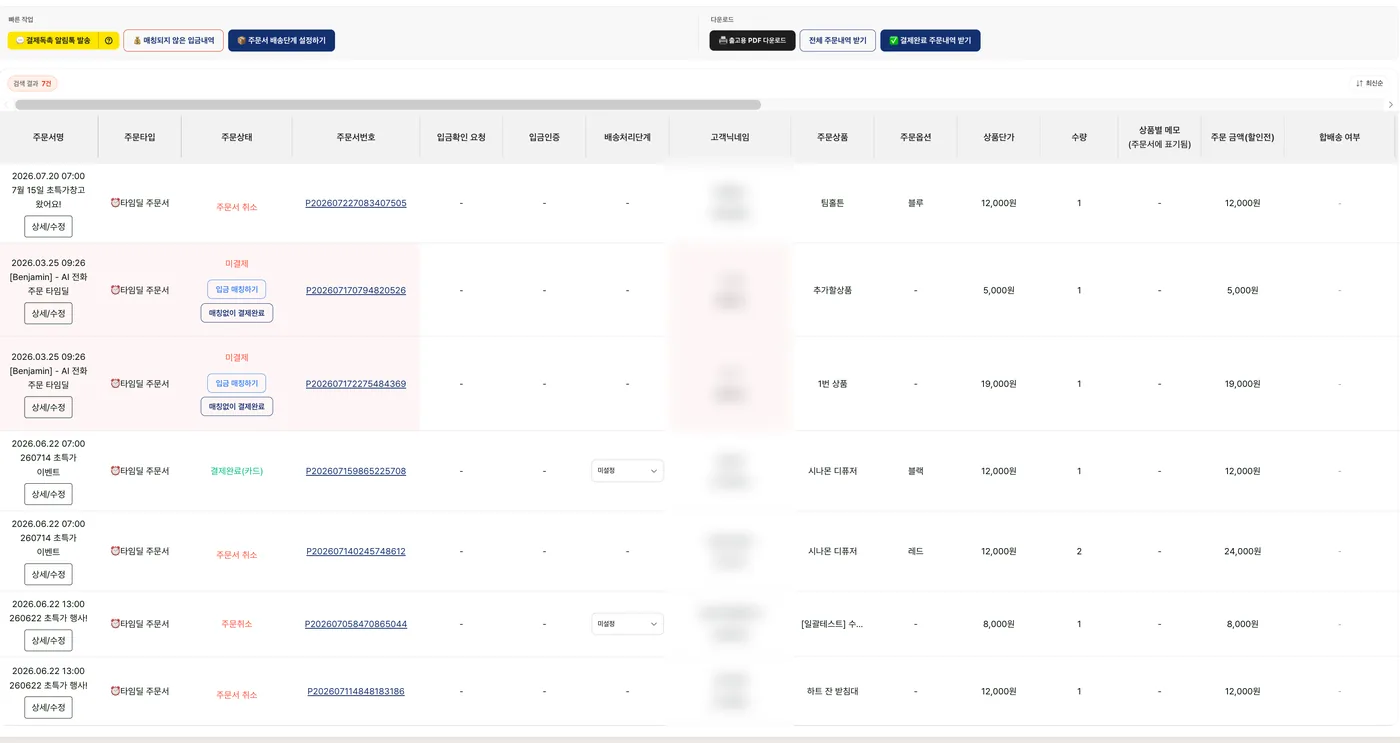Click the 하트 잔 받침대 product cell
This screenshot has width=1400, height=743.
(x=832, y=691)
